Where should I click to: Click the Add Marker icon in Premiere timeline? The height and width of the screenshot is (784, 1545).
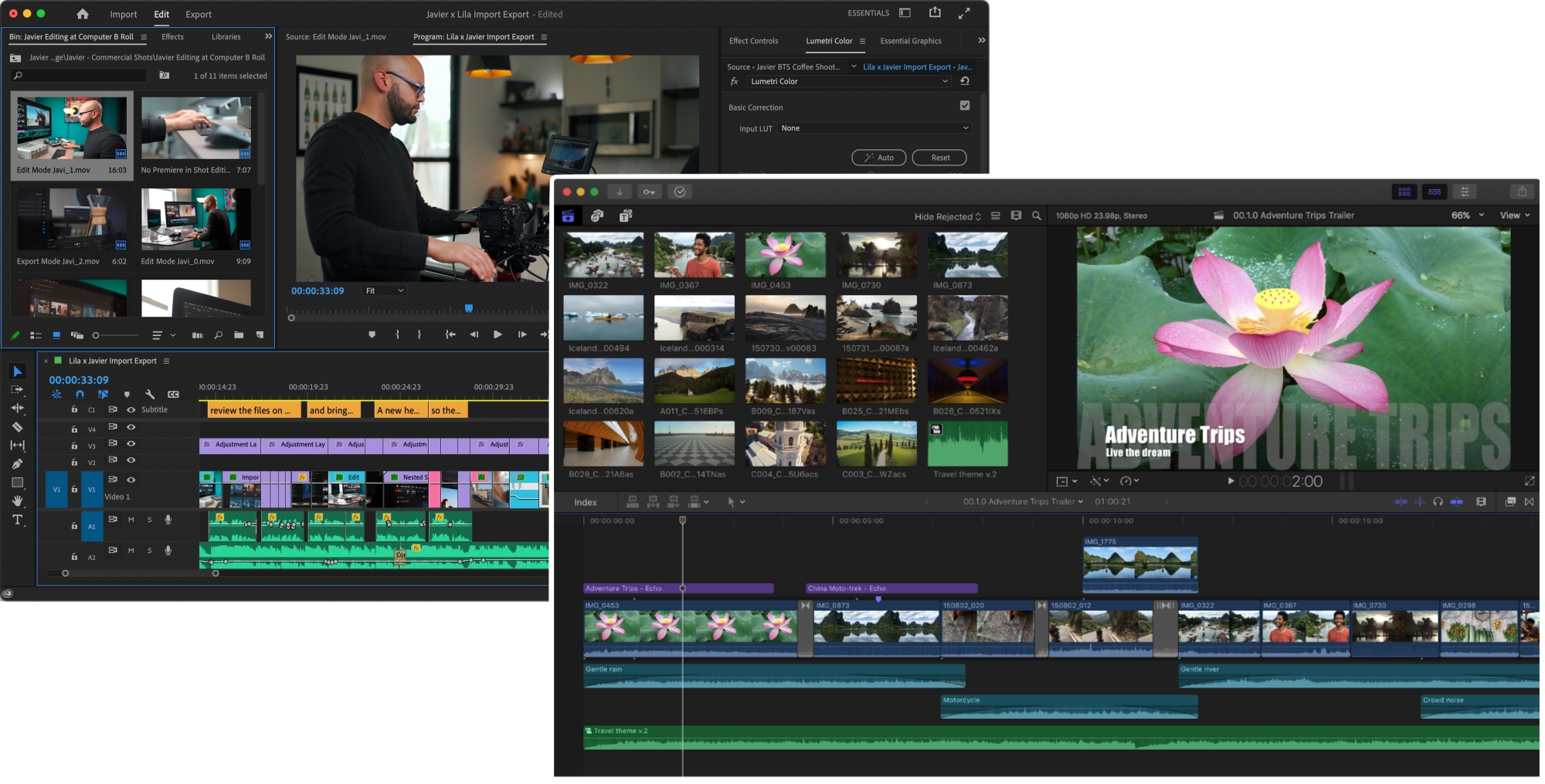[x=127, y=394]
